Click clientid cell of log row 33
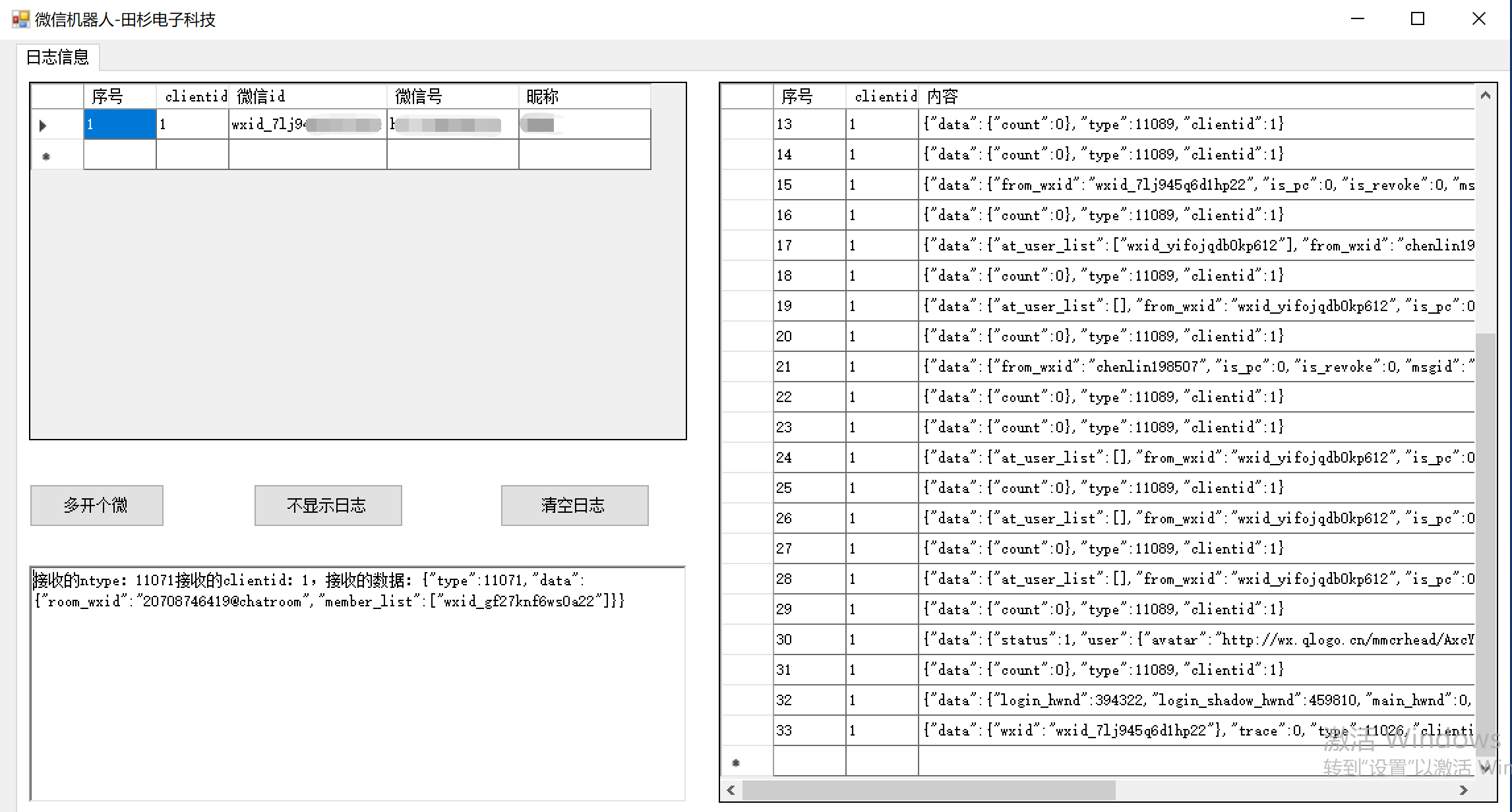This screenshot has width=1512, height=812. pos(882,731)
